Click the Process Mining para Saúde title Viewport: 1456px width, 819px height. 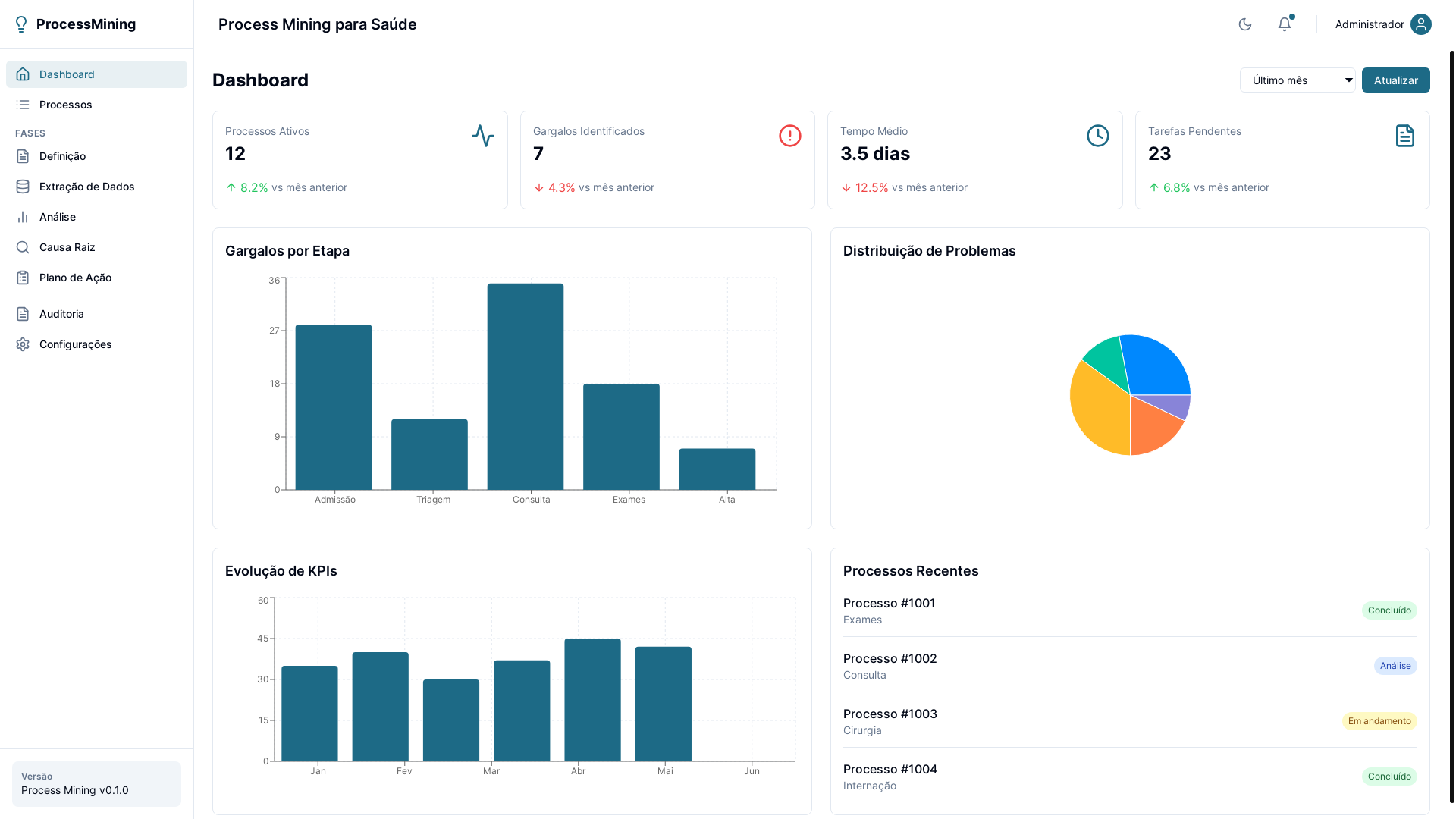tap(318, 24)
